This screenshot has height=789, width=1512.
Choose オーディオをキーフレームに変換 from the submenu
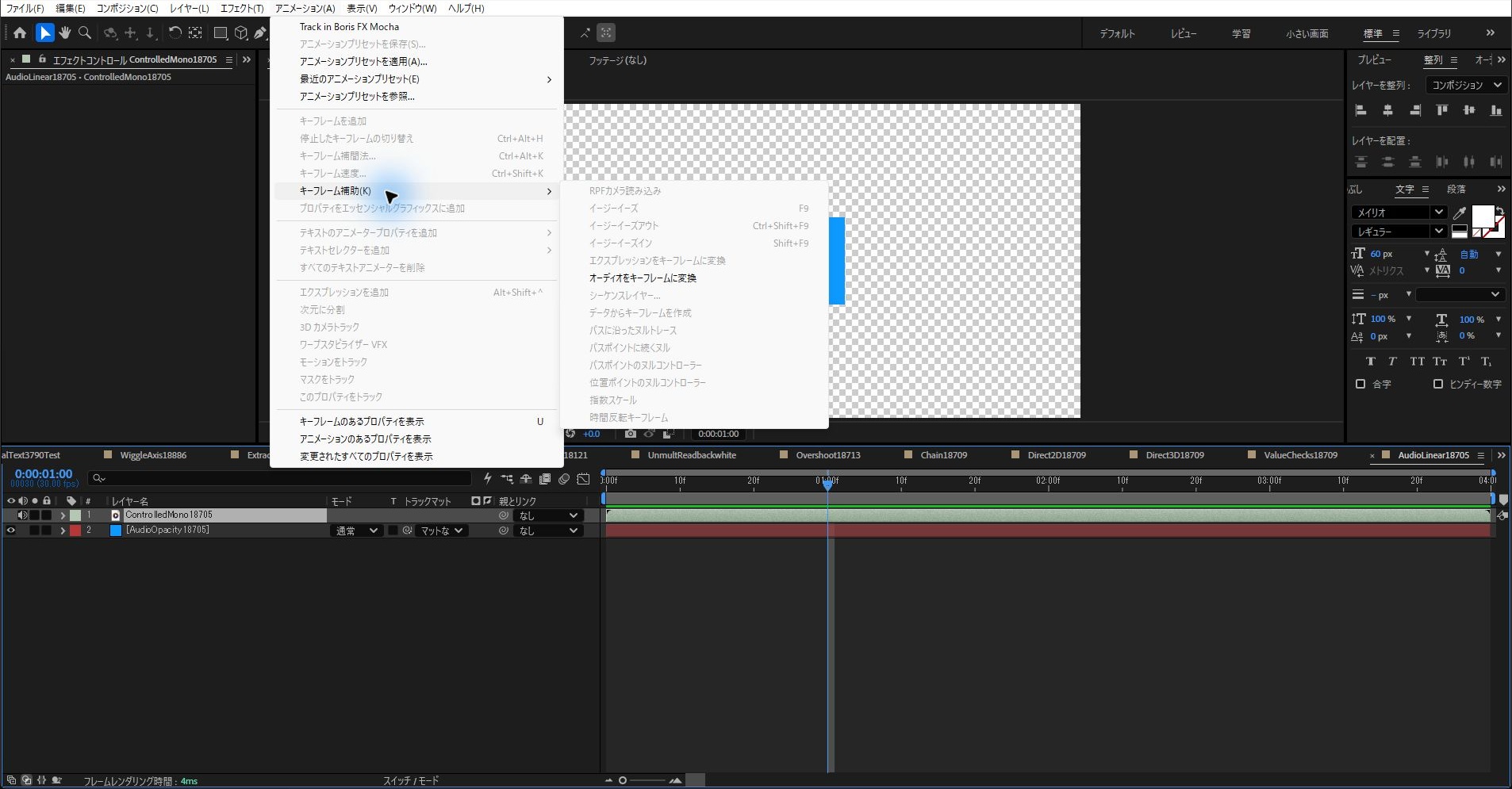643,278
